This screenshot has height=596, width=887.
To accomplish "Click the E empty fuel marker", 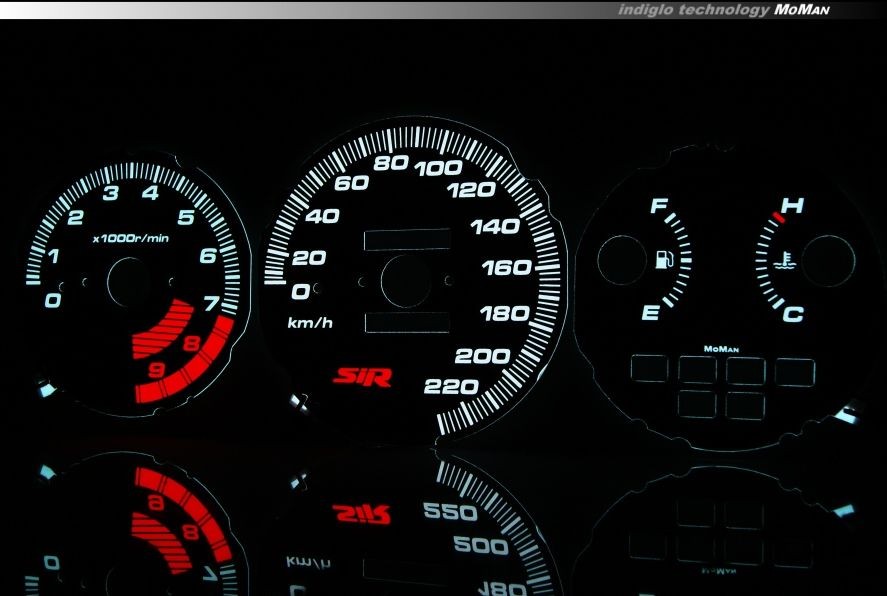I will (x=650, y=313).
